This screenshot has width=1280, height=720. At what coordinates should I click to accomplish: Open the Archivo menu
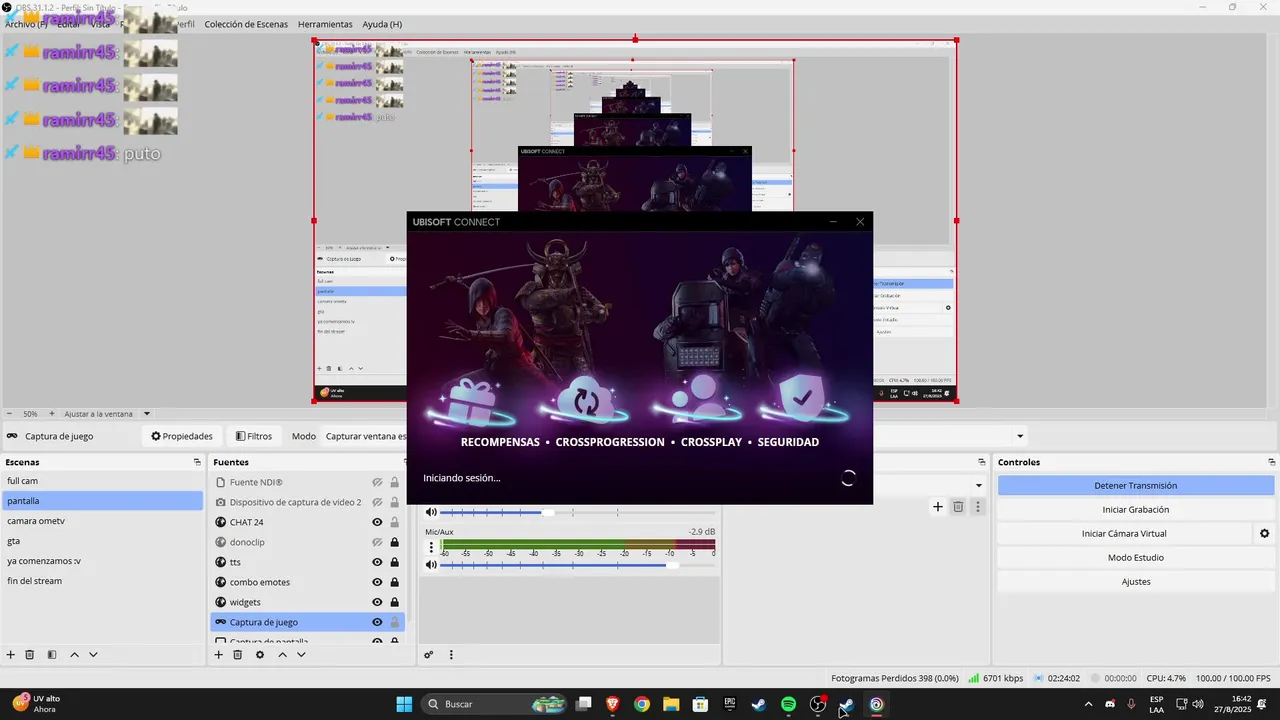click(26, 24)
